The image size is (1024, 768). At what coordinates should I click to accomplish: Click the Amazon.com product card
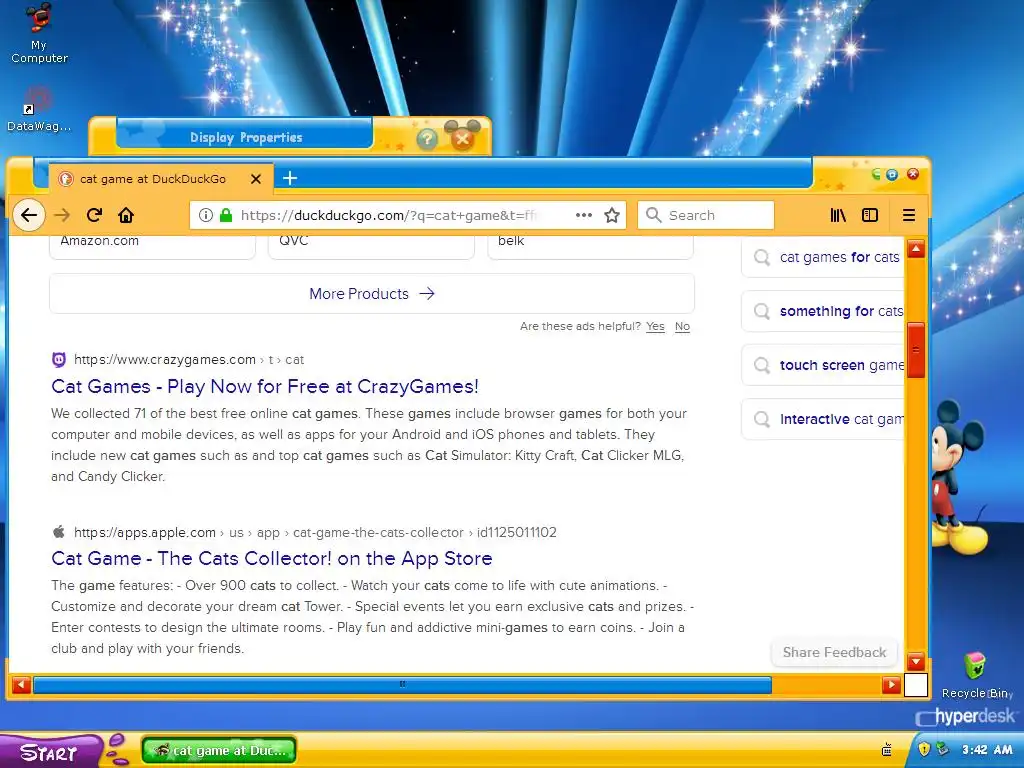point(152,247)
